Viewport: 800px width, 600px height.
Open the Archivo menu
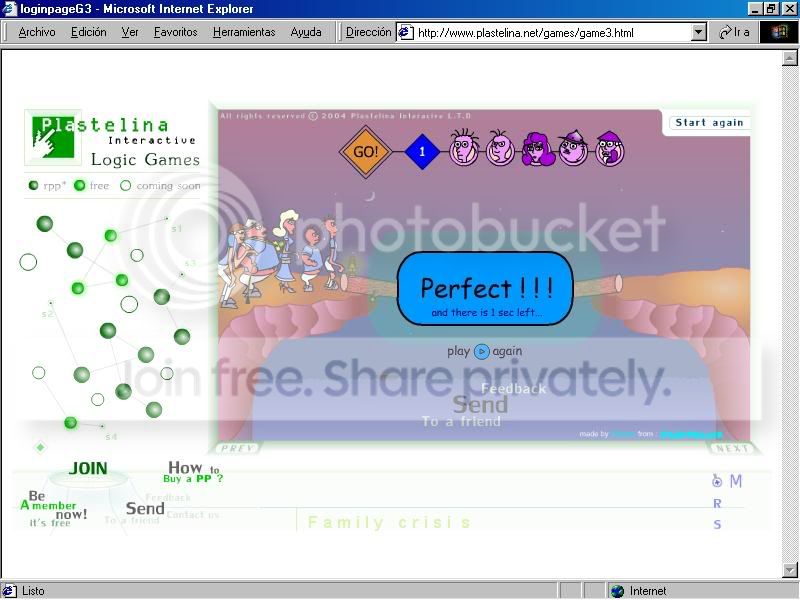click(x=37, y=32)
